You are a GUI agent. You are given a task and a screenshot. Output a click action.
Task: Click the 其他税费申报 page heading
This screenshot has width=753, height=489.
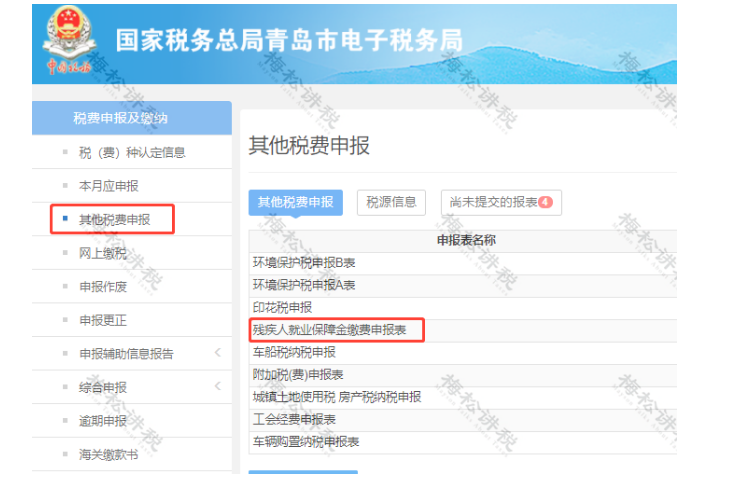point(309,145)
